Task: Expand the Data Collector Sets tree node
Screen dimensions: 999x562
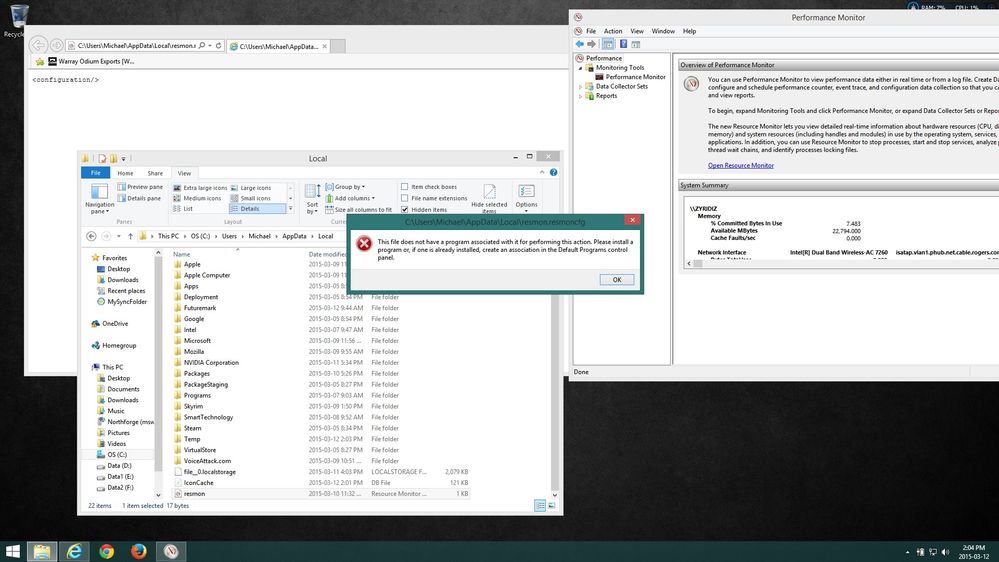Action: tap(580, 87)
